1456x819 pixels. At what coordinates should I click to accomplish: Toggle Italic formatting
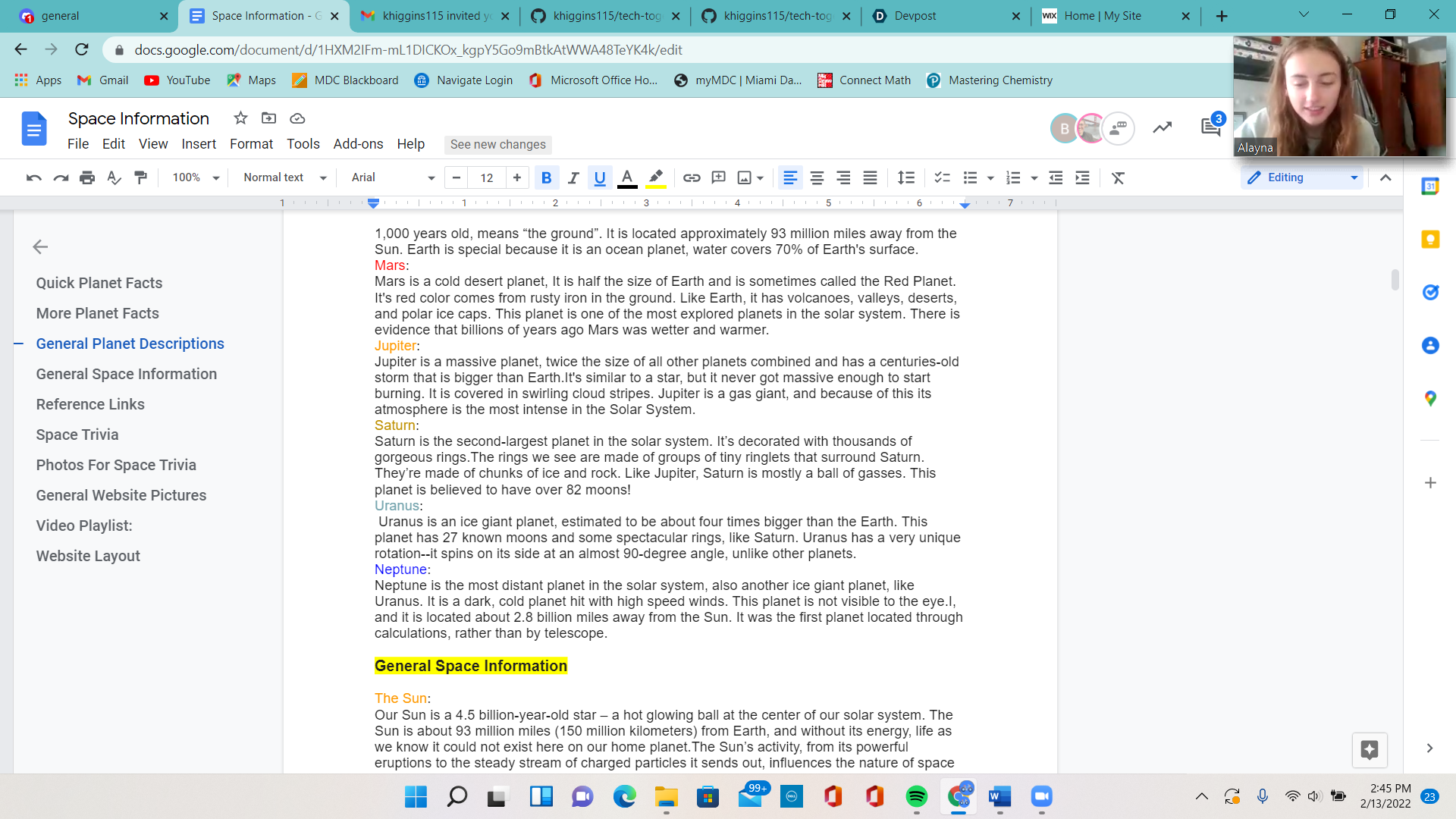click(x=573, y=177)
